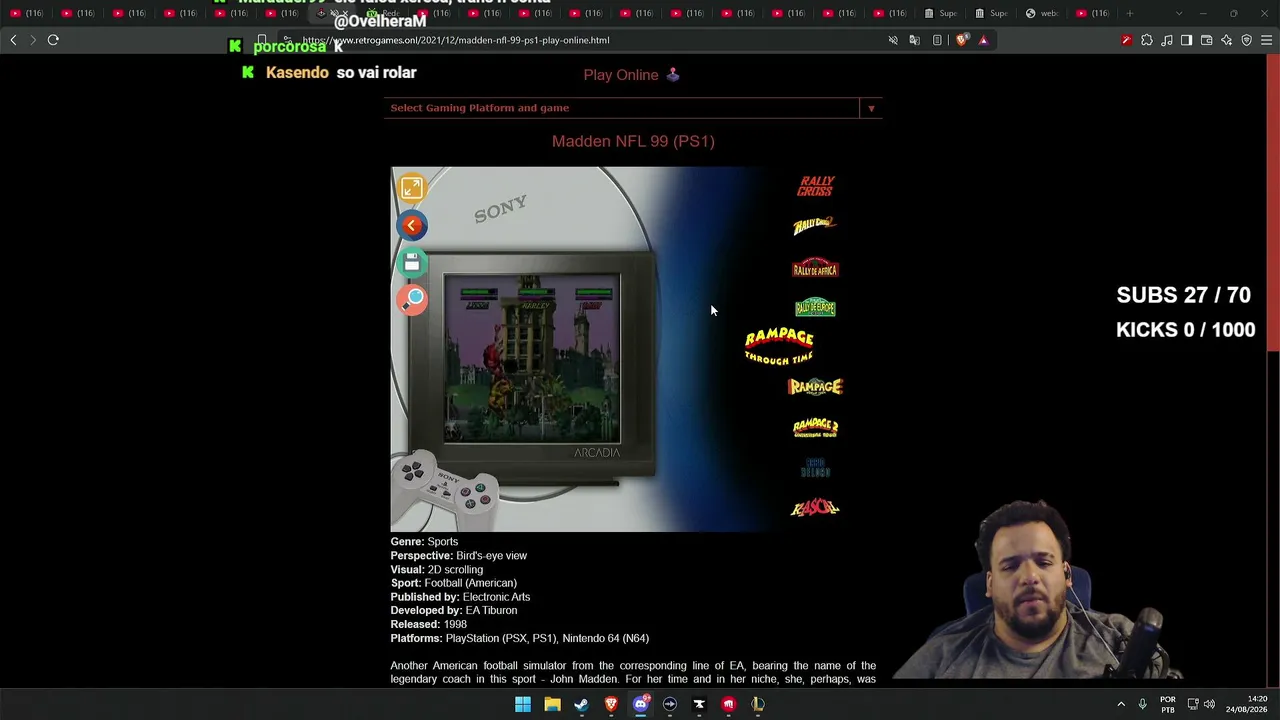Viewport: 1280px width, 720px height.
Task: Click the 'Madden NFL 99 (PS1)' title
Action: 633,141
